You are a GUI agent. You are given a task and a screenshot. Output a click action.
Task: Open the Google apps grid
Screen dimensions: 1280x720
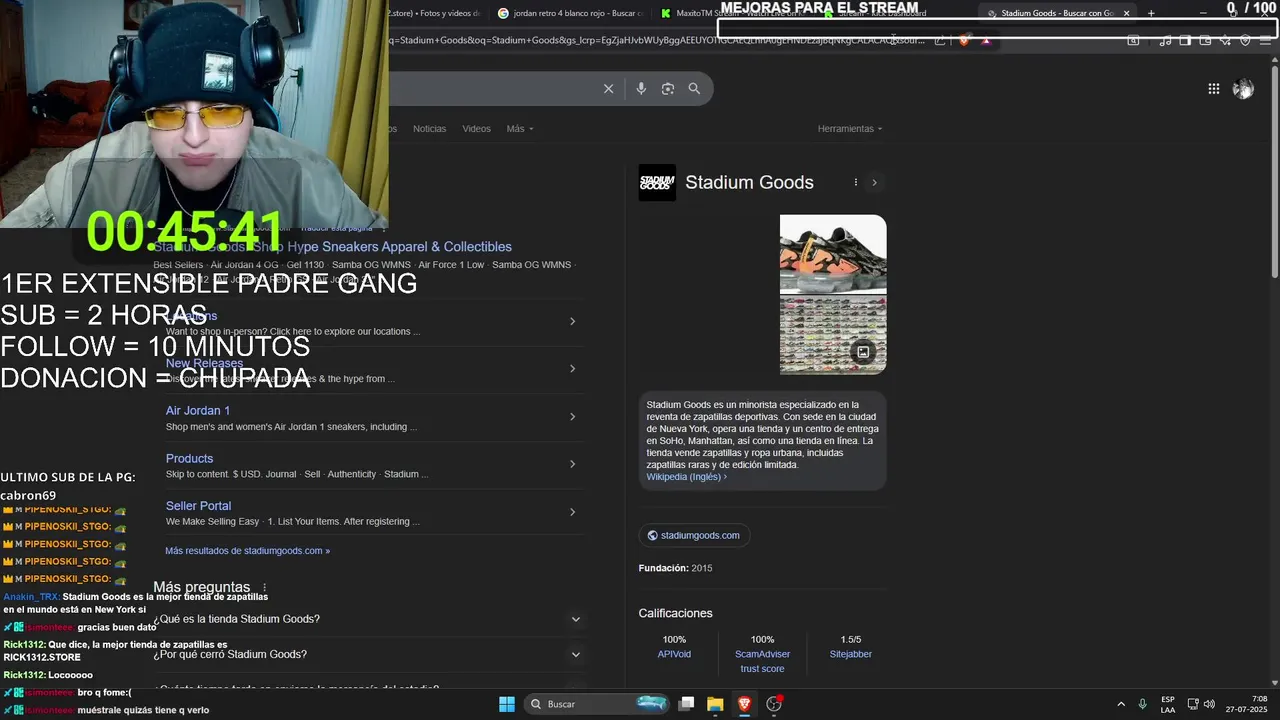pyautogui.click(x=1213, y=89)
